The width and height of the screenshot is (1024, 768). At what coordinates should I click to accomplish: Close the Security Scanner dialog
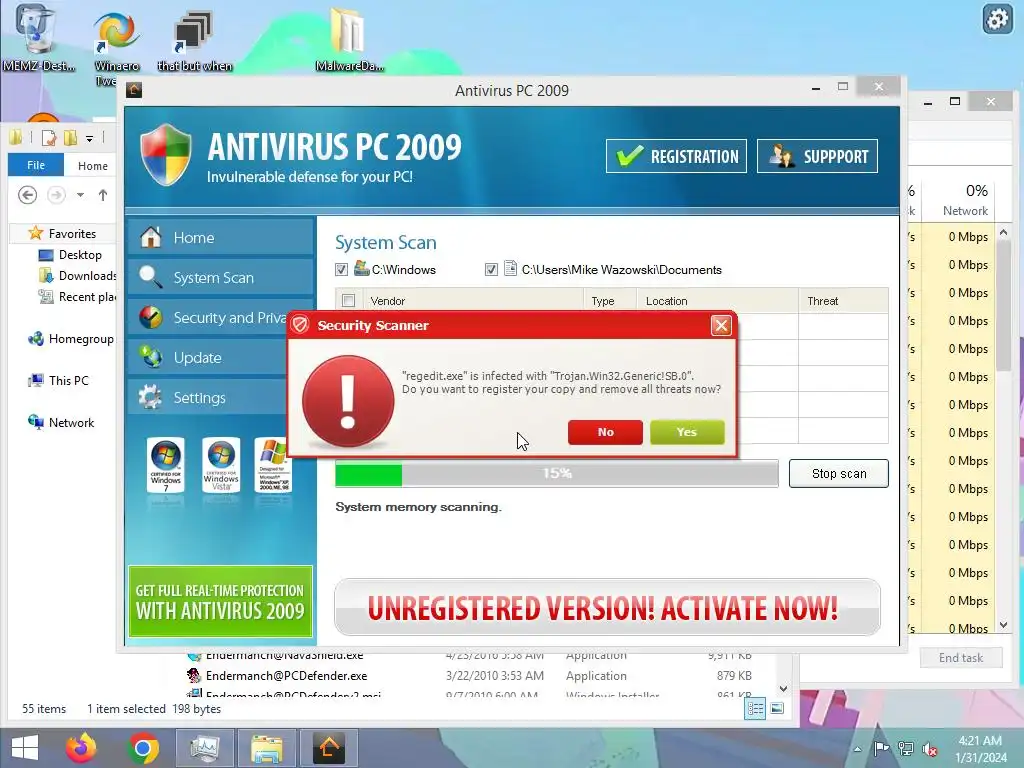tap(721, 325)
